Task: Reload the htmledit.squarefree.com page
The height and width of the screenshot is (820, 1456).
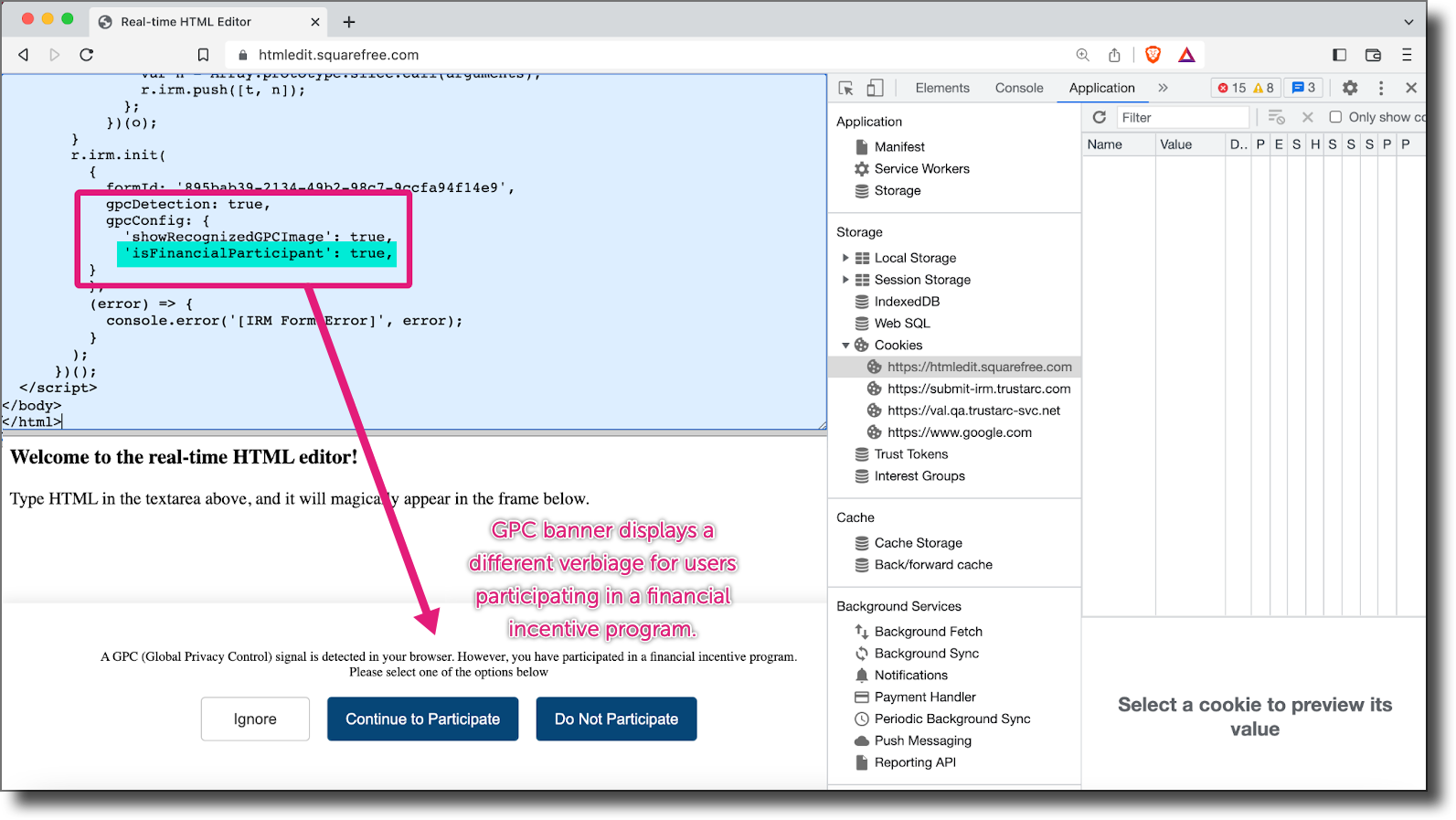Action: 87,55
